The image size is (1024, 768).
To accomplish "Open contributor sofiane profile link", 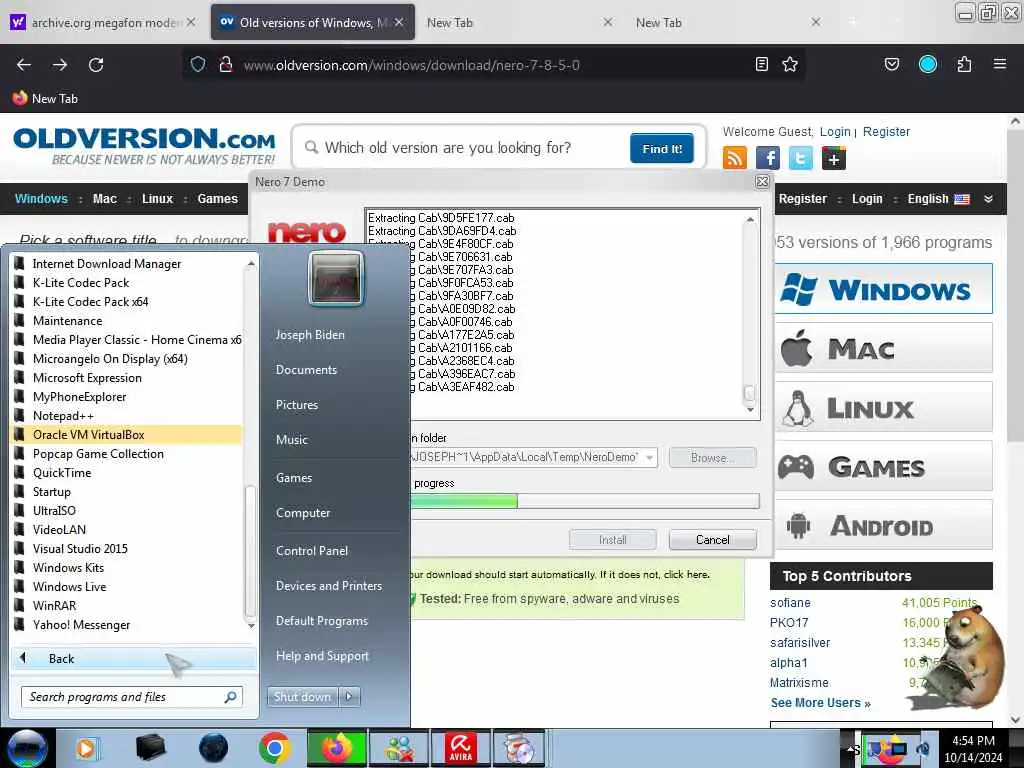I will pyautogui.click(x=790, y=603).
